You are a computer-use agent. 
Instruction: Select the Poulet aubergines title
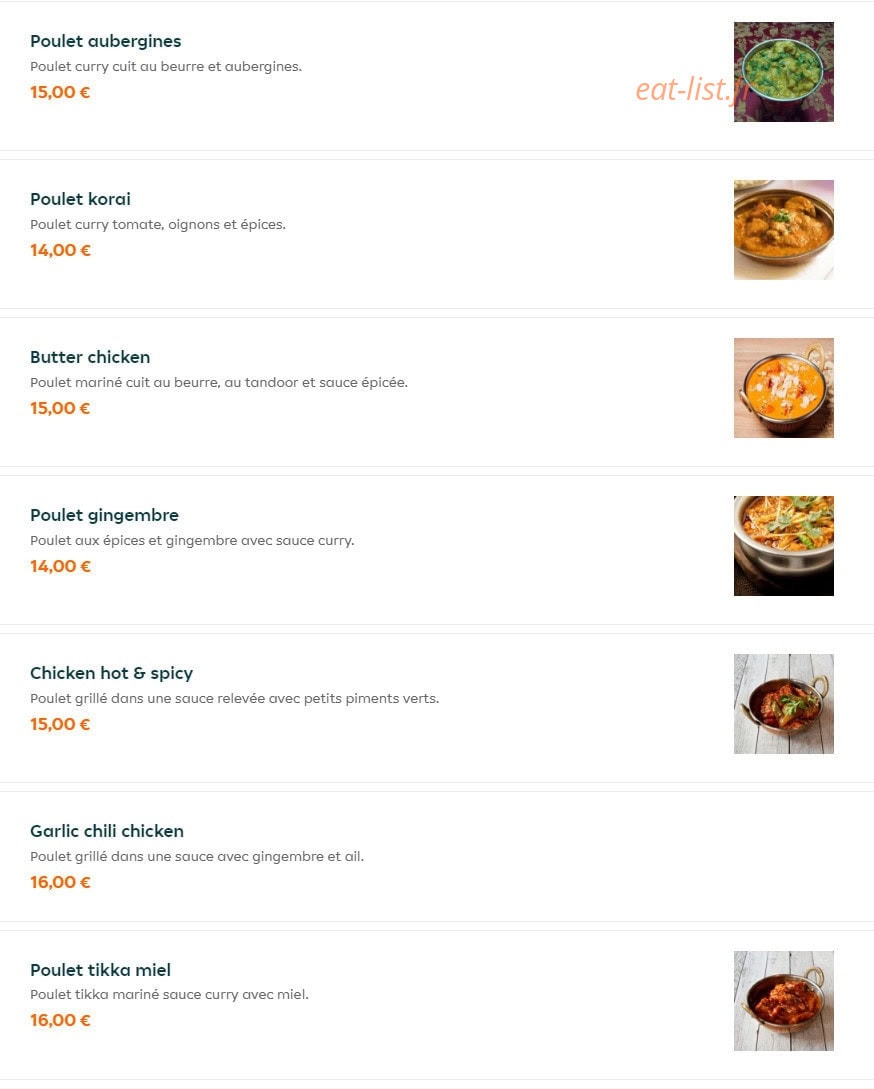click(106, 41)
